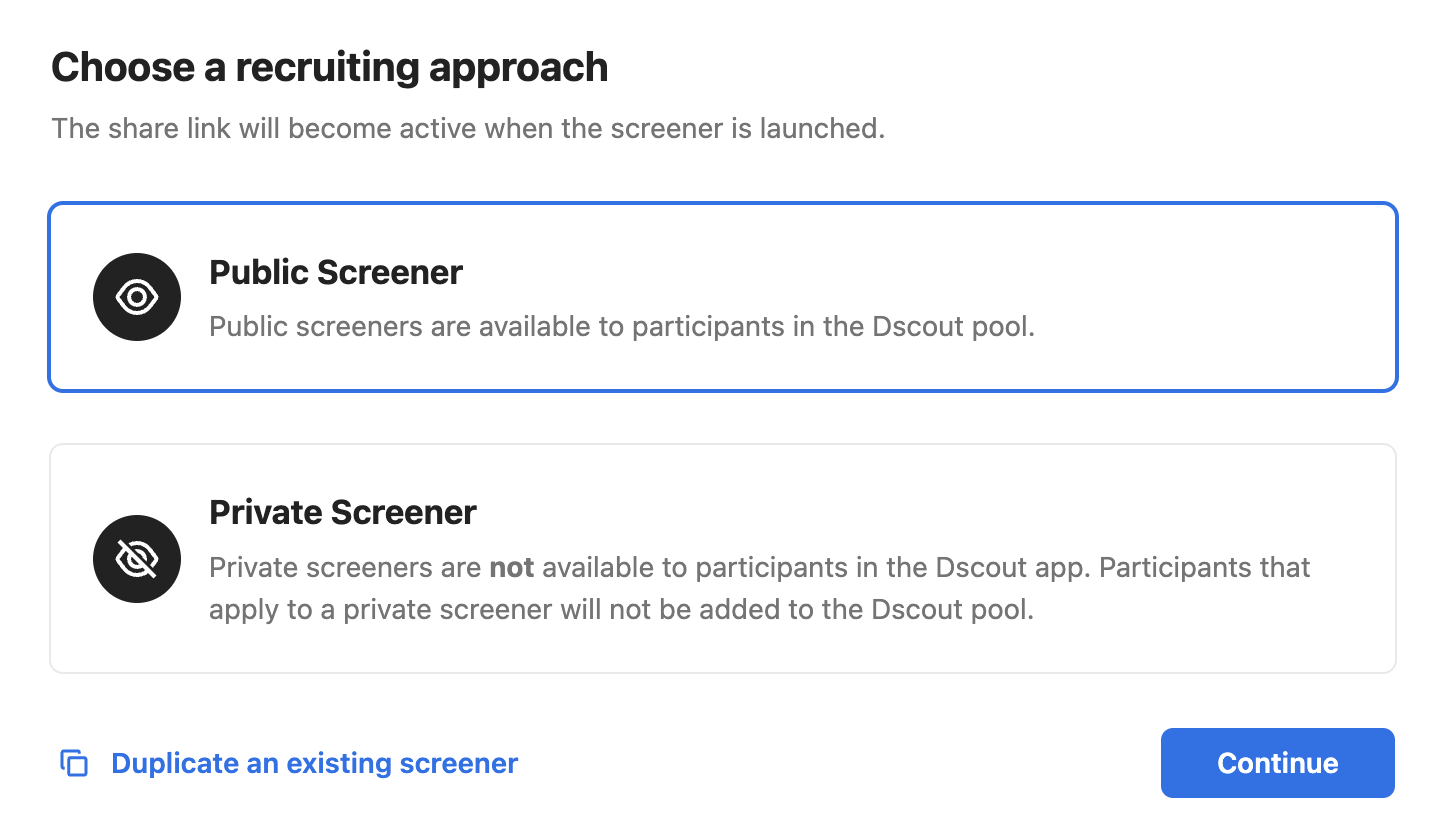
Task: Click empty space right of the Private Screener title
Action: tap(900, 512)
